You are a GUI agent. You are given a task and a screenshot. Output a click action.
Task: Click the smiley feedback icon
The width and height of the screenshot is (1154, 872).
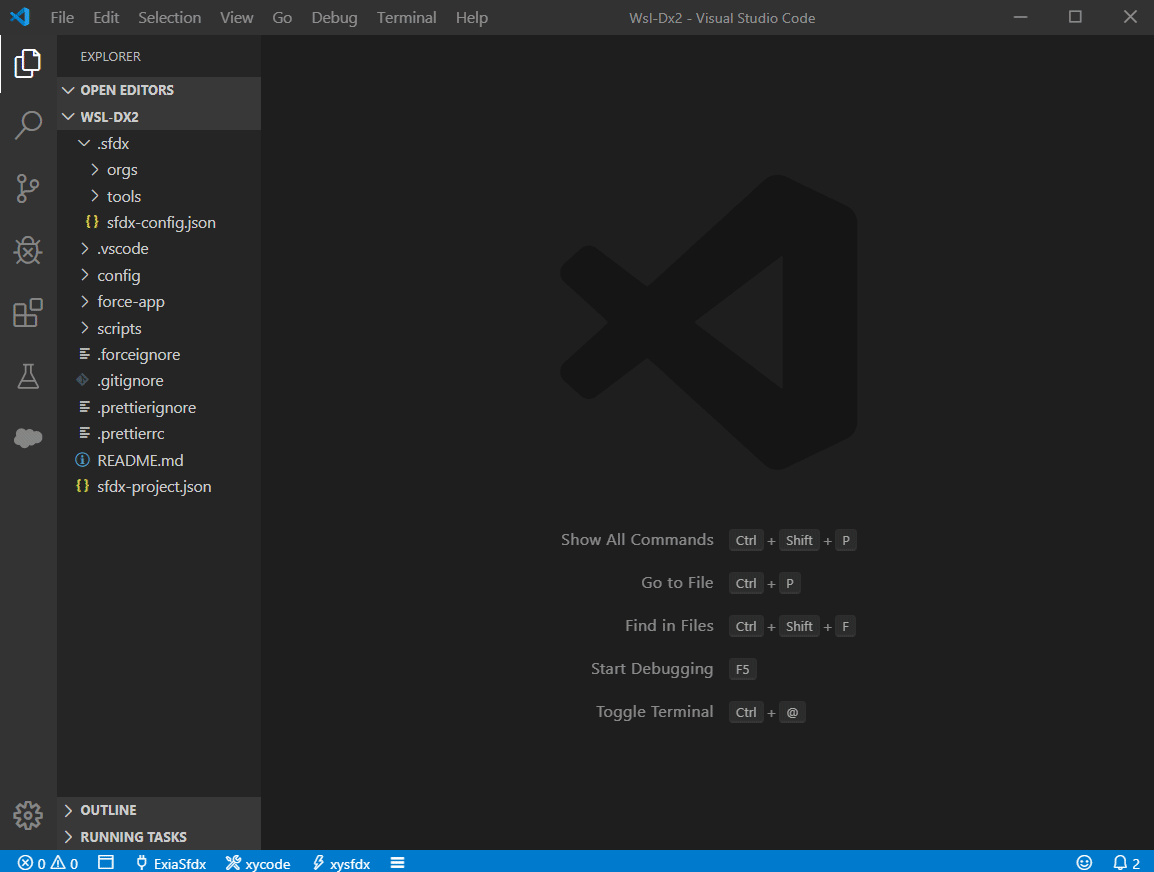(1084, 862)
